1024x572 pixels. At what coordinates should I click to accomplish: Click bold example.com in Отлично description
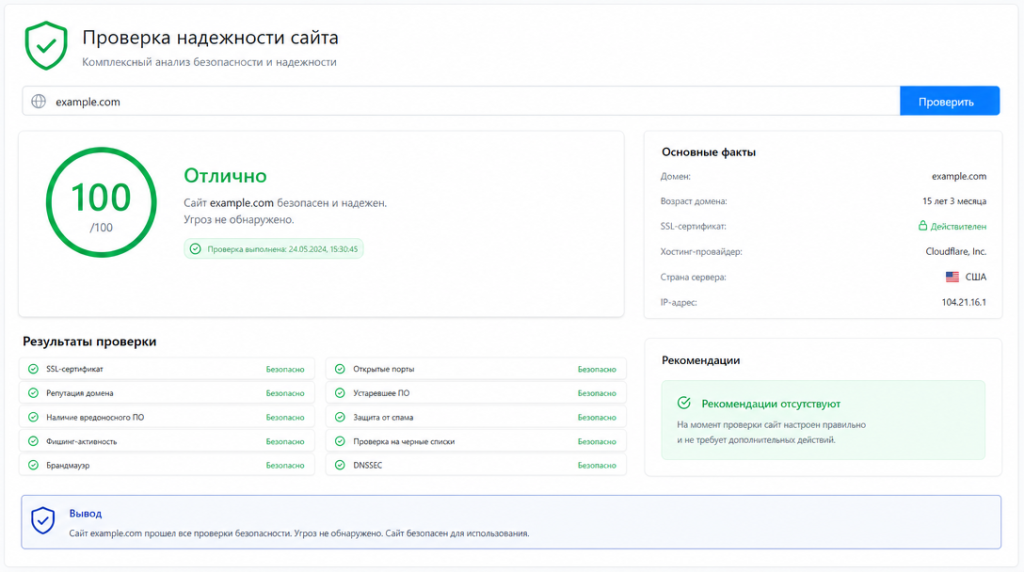click(242, 203)
